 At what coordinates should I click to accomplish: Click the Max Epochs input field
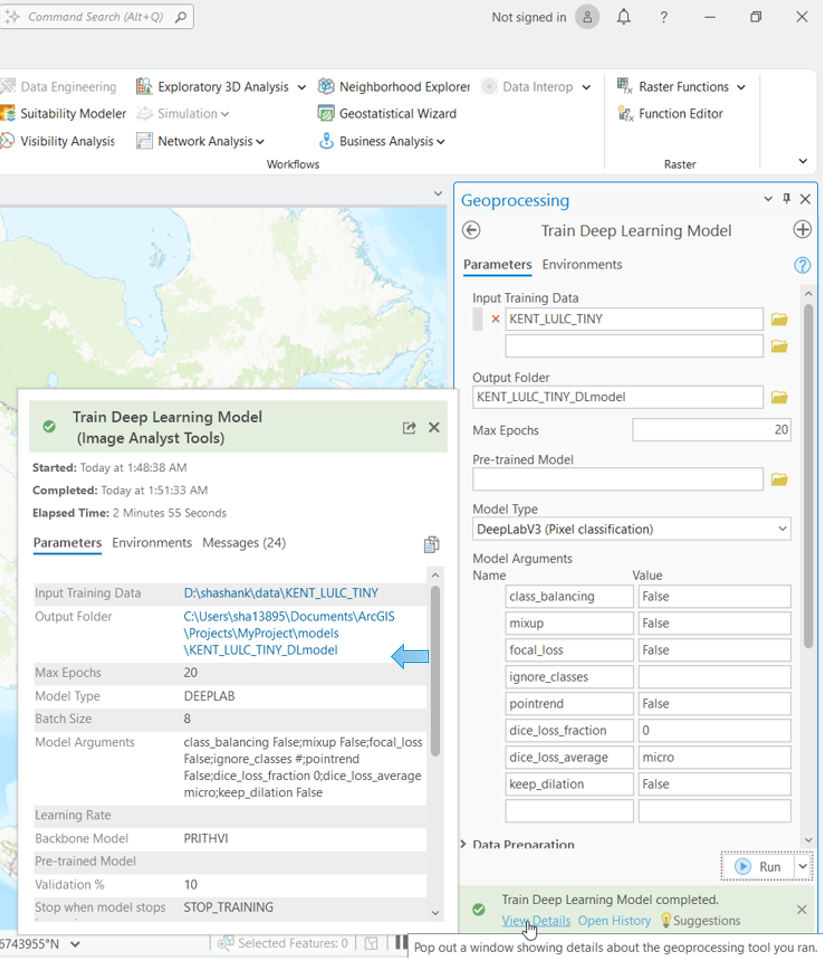click(x=711, y=430)
